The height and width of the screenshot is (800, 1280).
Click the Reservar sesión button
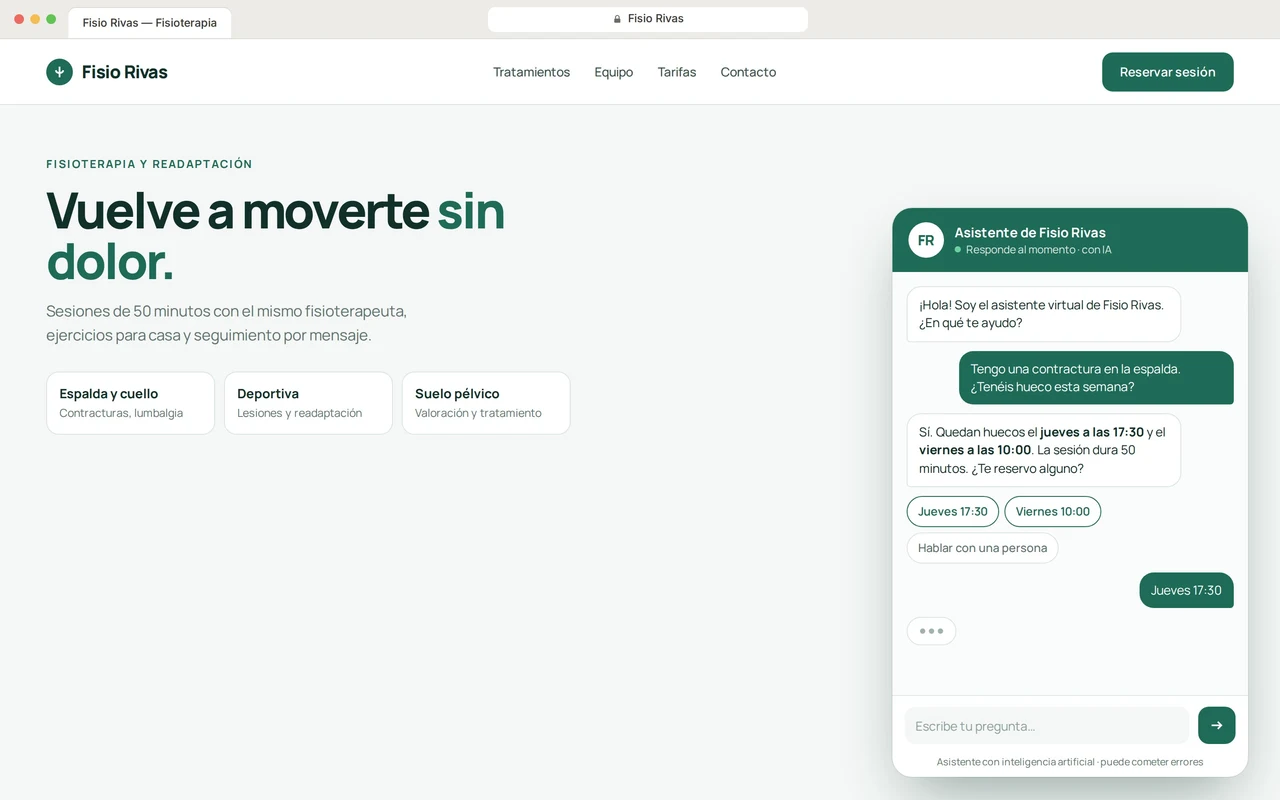pyautogui.click(x=1167, y=72)
